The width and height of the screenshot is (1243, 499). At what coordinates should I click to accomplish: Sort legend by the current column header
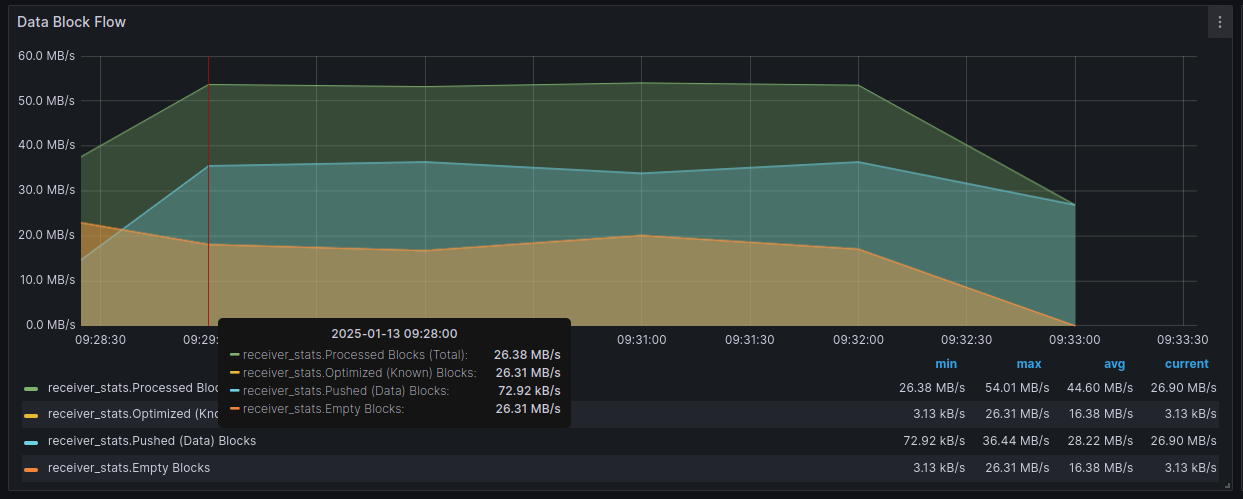1187,364
